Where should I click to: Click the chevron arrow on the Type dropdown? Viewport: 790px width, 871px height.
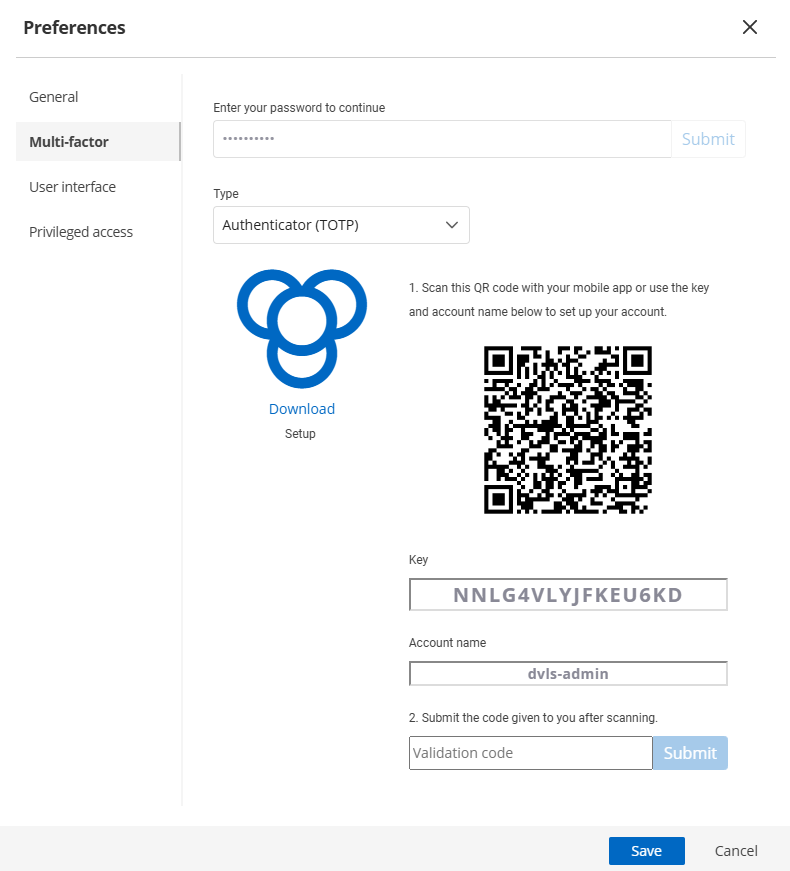451,225
